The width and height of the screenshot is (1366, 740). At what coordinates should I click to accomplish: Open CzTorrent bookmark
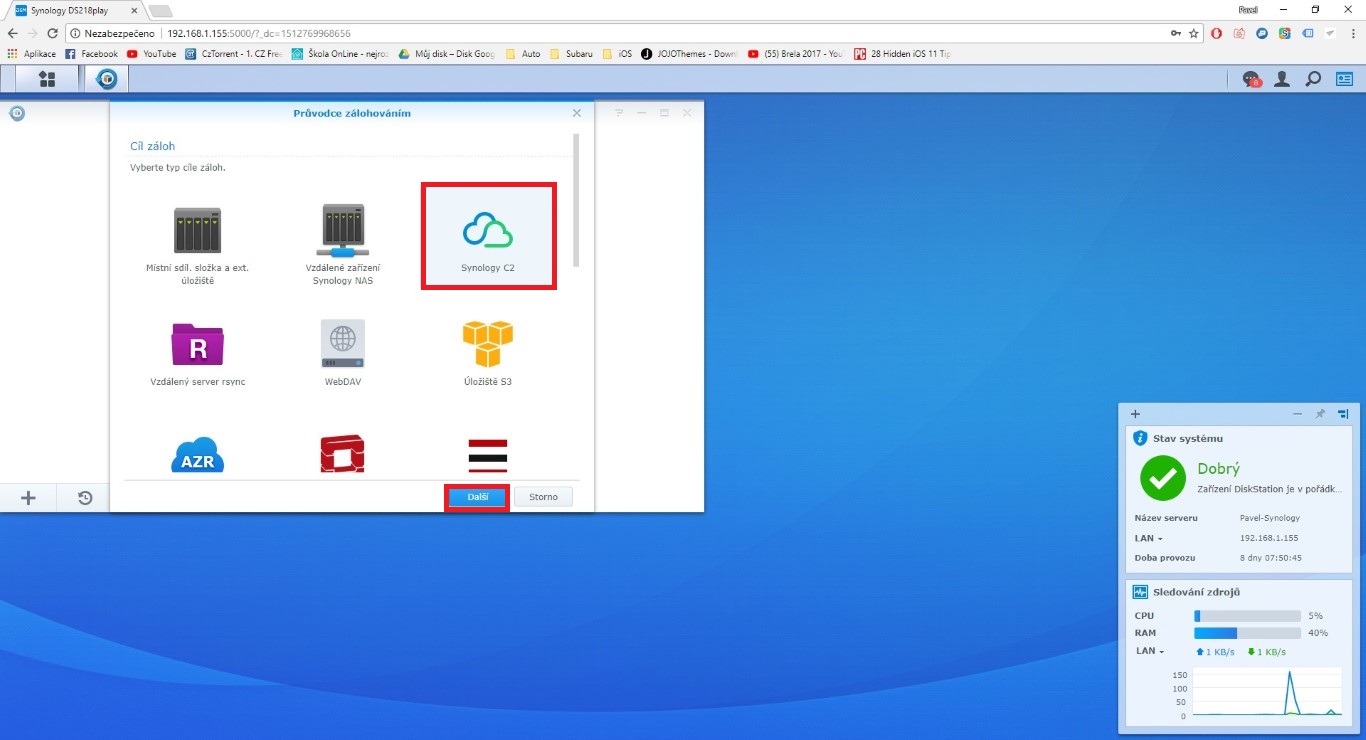(235, 54)
